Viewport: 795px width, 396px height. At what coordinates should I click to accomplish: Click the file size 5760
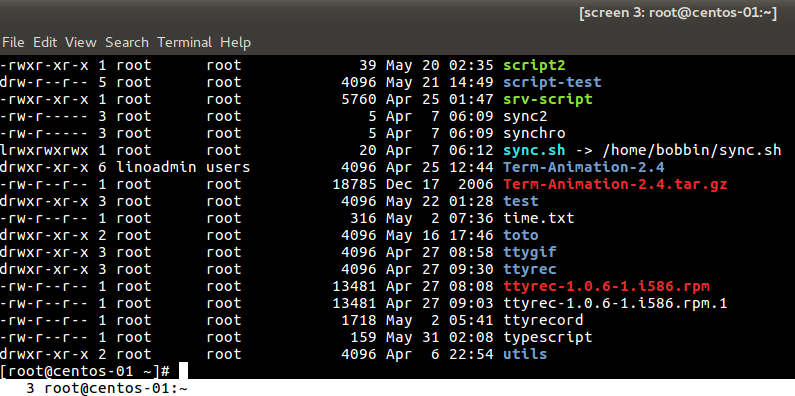click(x=358, y=99)
